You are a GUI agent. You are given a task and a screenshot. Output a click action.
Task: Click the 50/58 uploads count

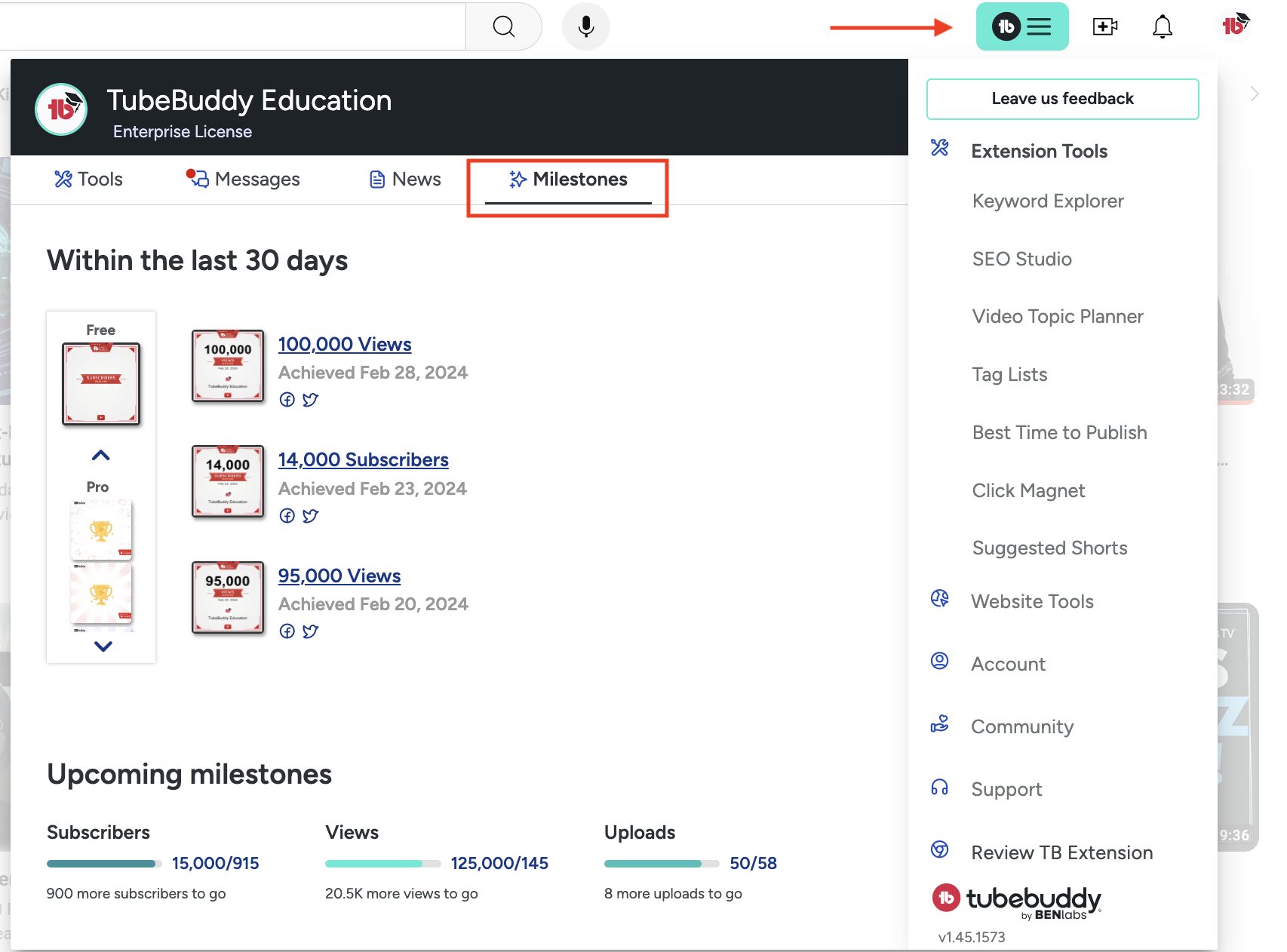point(753,864)
